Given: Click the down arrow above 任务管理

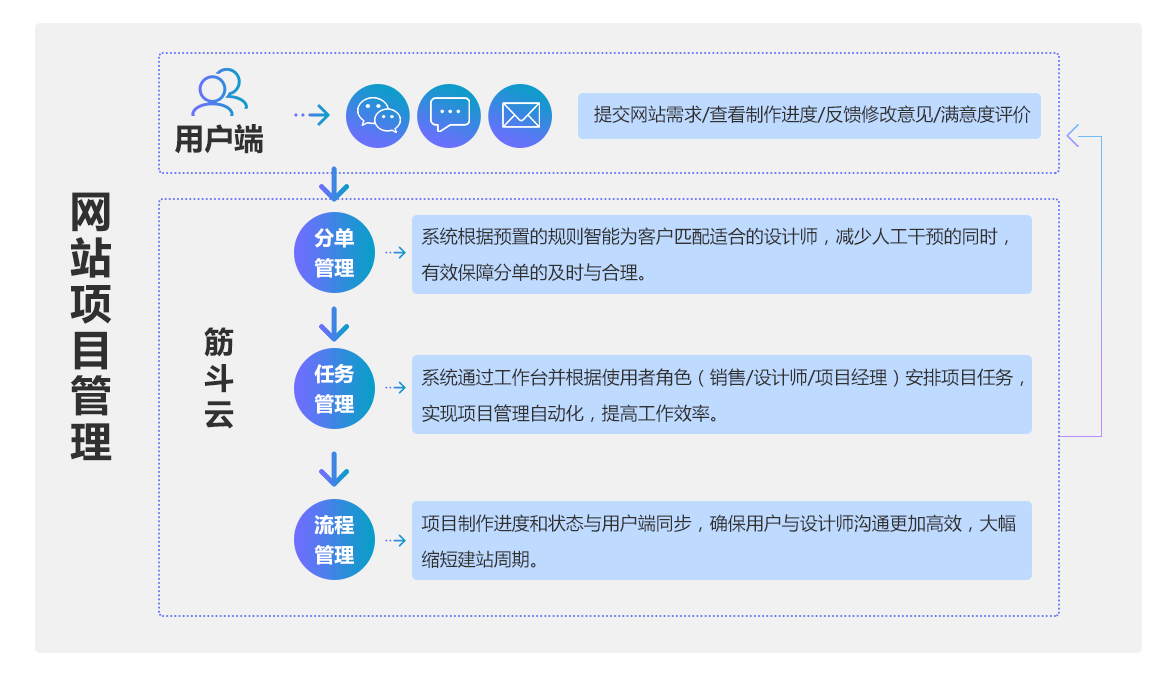Looking at the screenshot, I should point(333,324).
